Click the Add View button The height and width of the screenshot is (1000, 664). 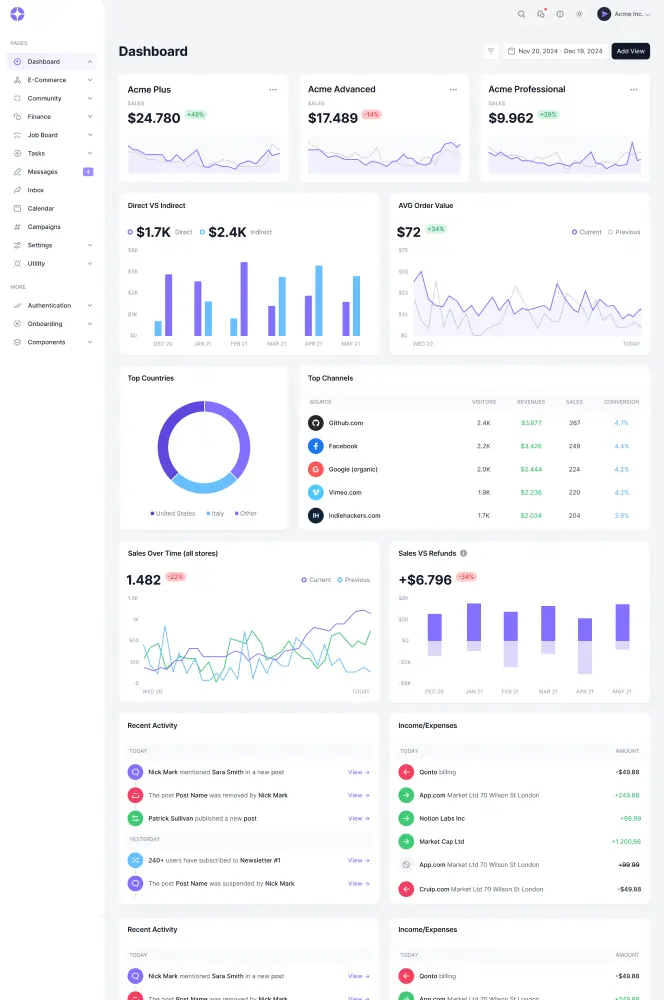click(630, 51)
